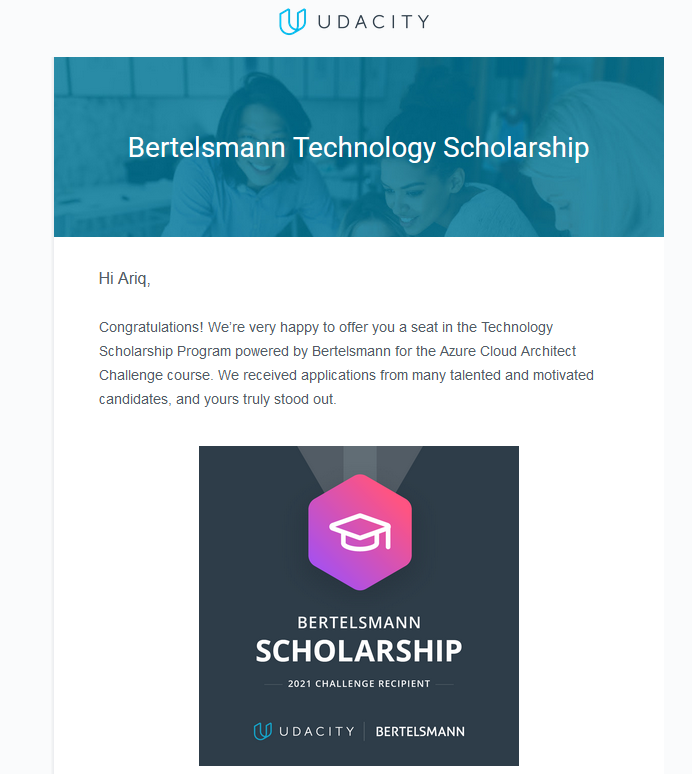The image size is (692, 774).
Task: Click the Bertelsmann Technology Scholarship banner title
Action: (x=359, y=148)
